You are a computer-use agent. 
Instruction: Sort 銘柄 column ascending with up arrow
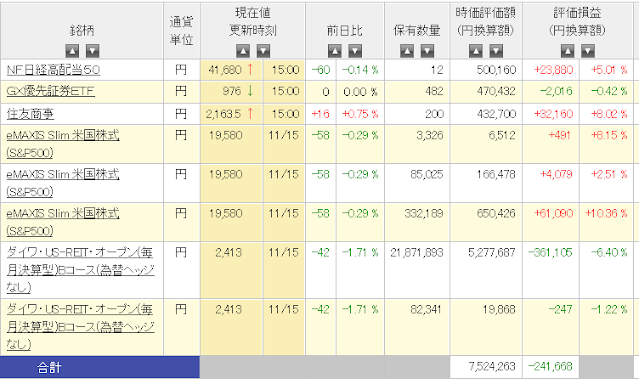(x=72, y=51)
